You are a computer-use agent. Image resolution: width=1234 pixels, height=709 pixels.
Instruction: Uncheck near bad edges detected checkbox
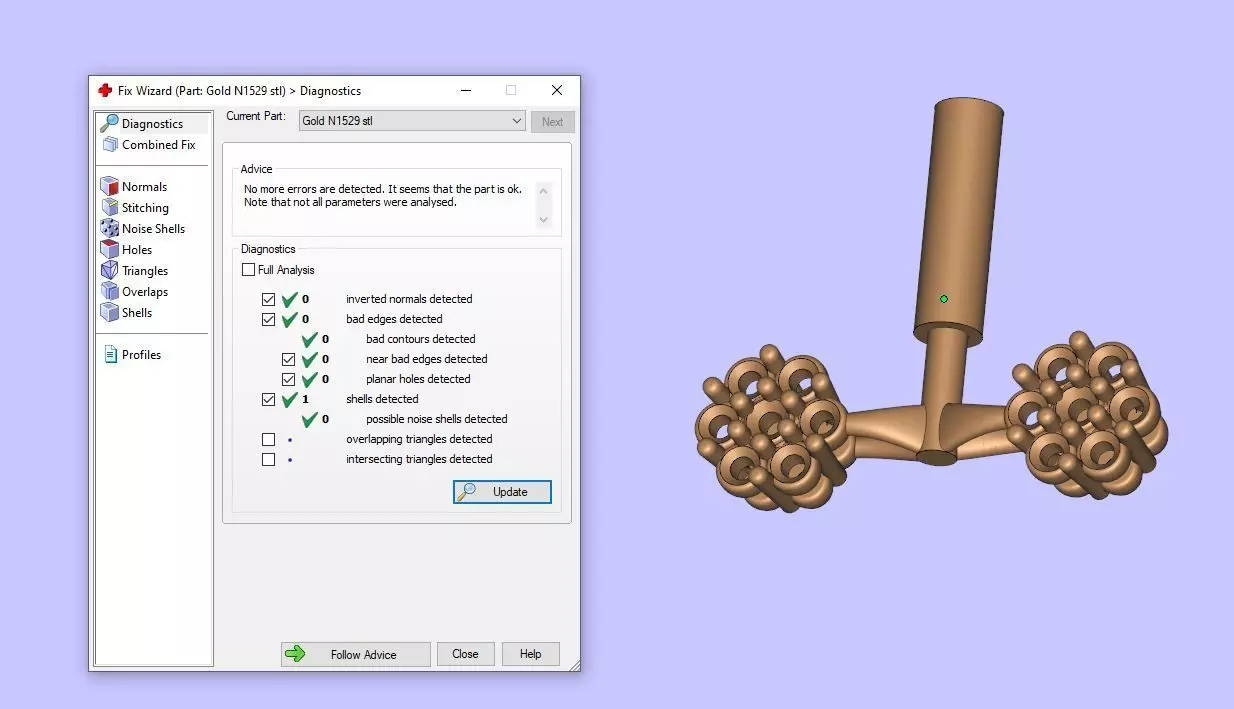[288, 359]
